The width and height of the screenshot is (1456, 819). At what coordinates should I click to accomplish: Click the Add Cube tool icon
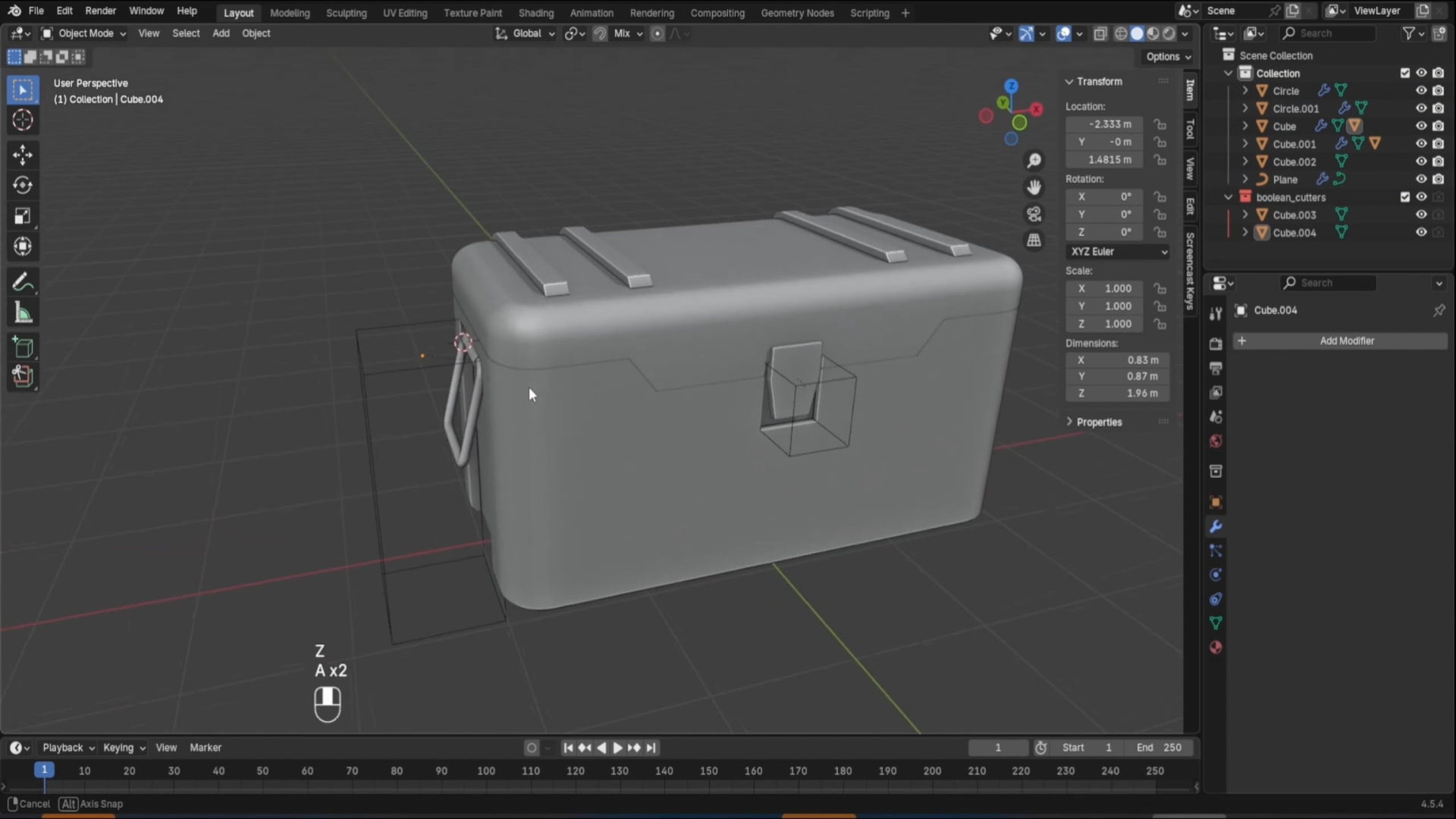[x=23, y=347]
